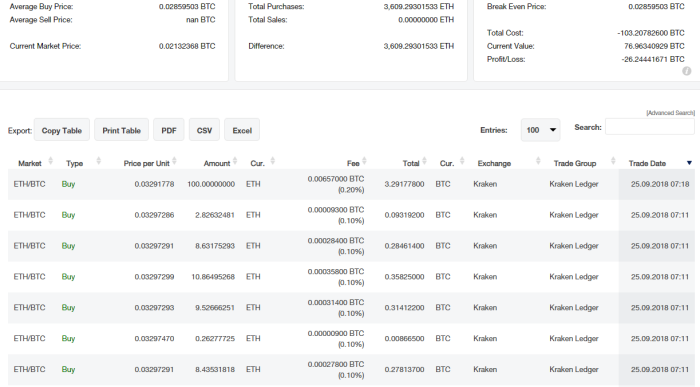The width and height of the screenshot is (700, 387).
Task: Select total 0.27813700 cell
Action: pyautogui.click(x=404, y=369)
